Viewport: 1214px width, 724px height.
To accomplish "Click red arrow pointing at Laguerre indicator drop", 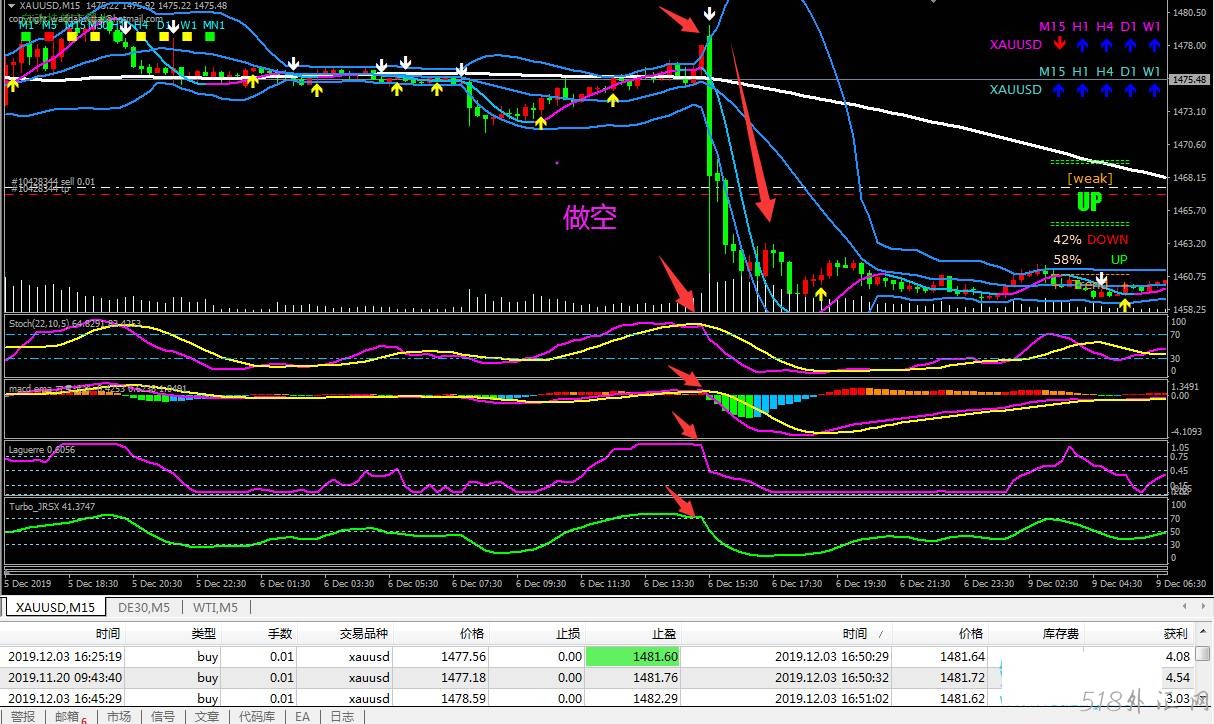I will [x=685, y=427].
